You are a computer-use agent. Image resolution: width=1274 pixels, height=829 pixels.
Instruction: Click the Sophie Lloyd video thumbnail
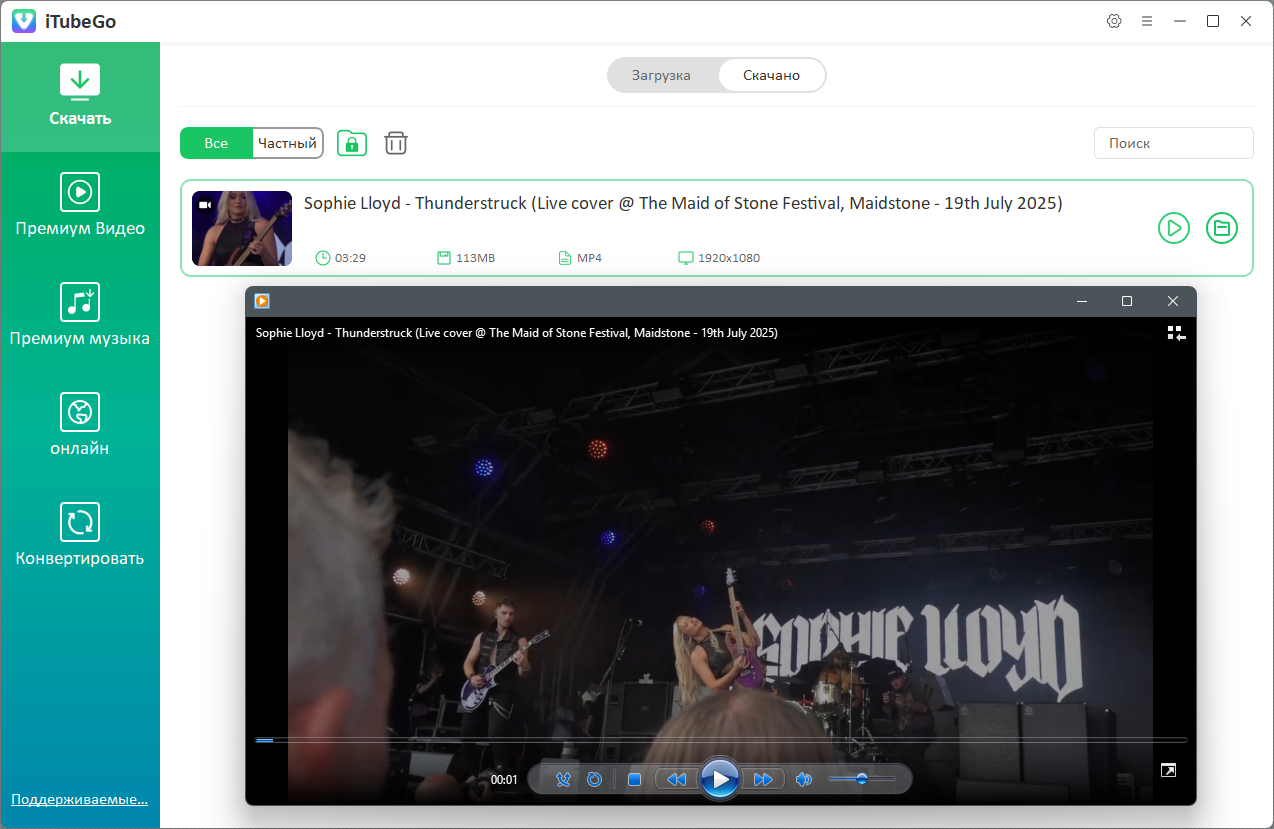pyautogui.click(x=242, y=228)
